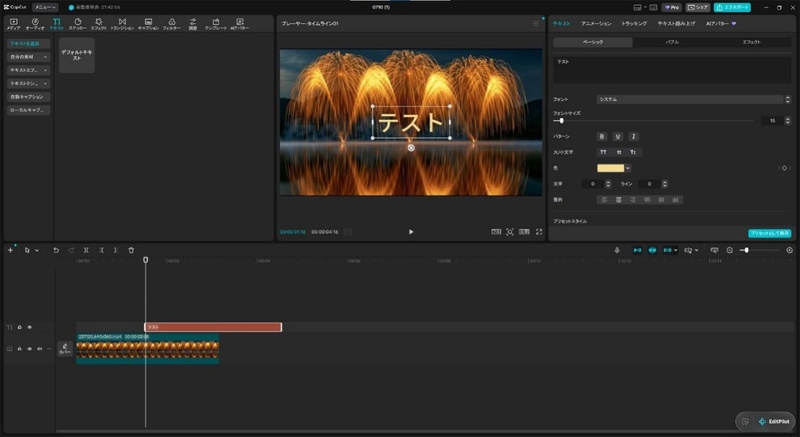Expand the 自分の素材 category dropdown
The height and width of the screenshot is (437, 800).
(29, 57)
